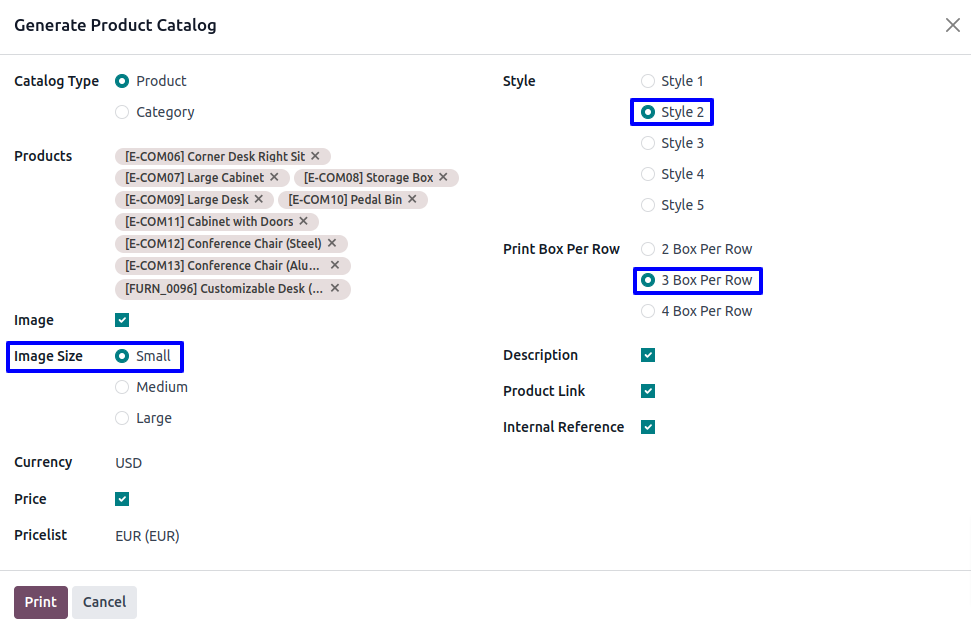Delete the Storage Box tag
The image size is (971, 632).
point(443,178)
